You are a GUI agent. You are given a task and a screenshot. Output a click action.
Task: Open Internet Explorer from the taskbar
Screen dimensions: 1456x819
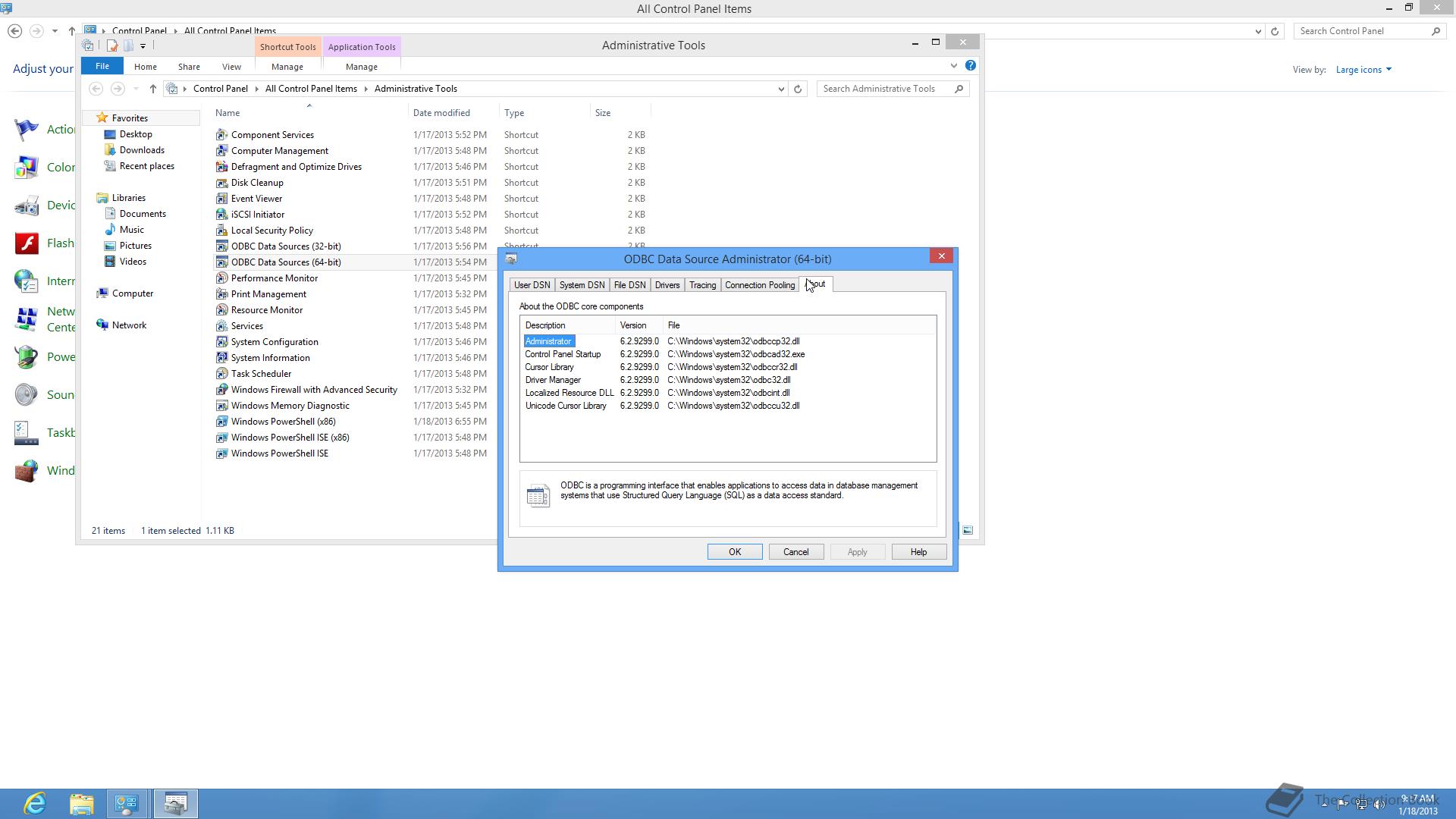35,803
